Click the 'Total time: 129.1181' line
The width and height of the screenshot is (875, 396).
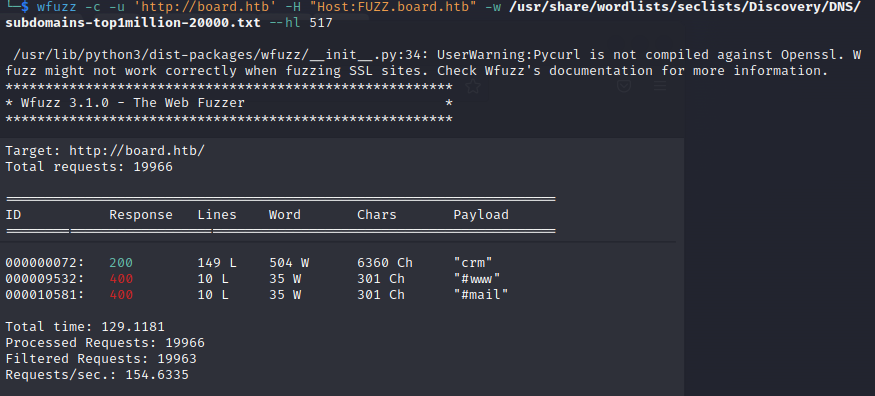pos(85,327)
